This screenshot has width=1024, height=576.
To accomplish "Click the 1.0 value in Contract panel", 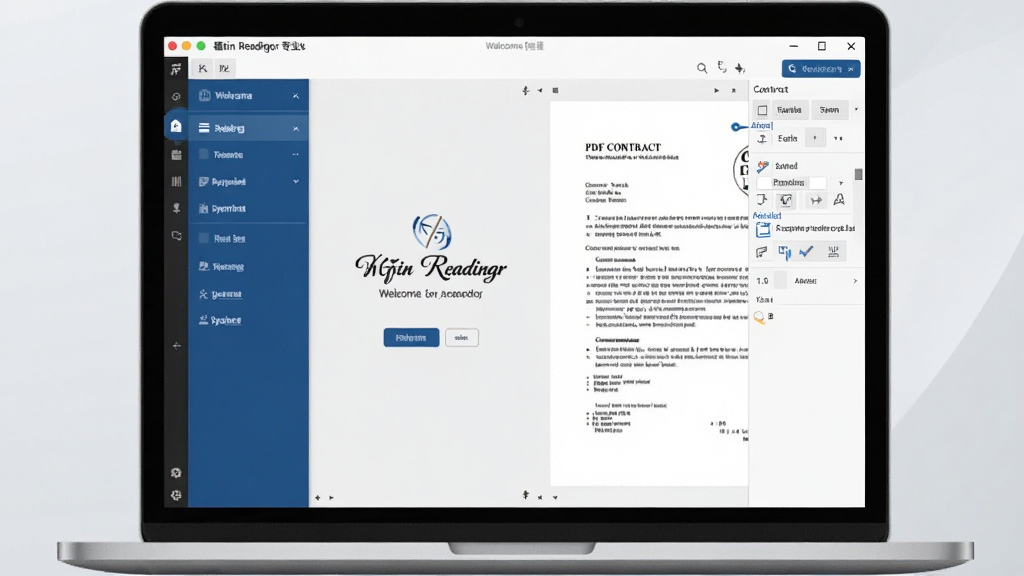I will point(762,281).
